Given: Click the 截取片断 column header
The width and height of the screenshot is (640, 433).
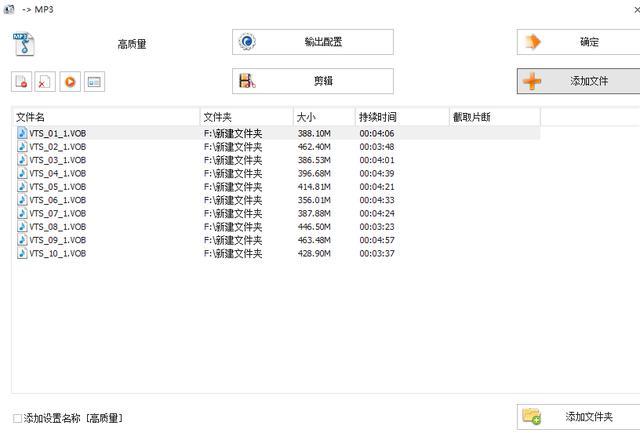Looking at the screenshot, I should tap(495, 117).
